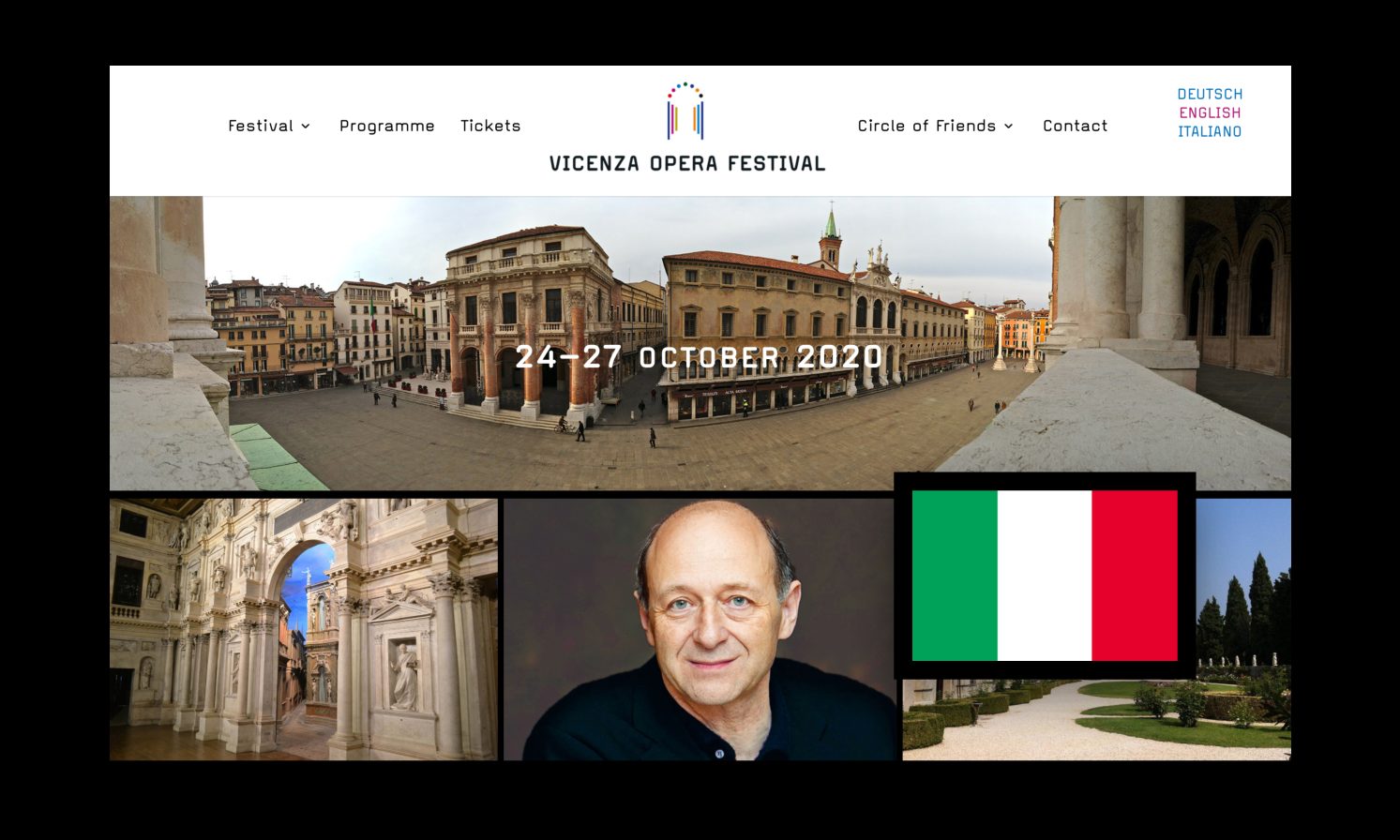
Task: Click the Italian flag image
Action: pyautogui.click(x=1045, y=576)
